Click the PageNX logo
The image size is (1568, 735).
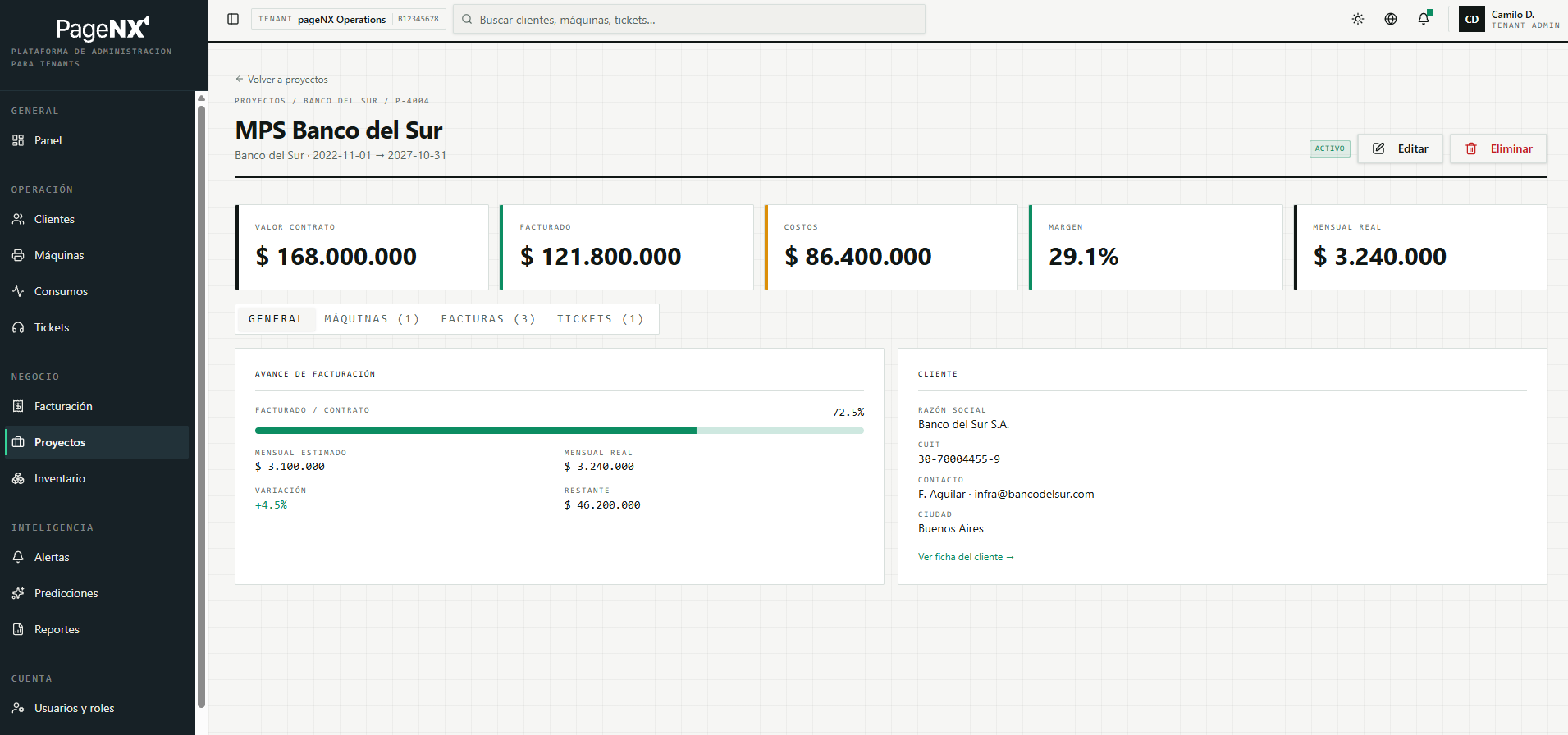click(x=103, y=29)
